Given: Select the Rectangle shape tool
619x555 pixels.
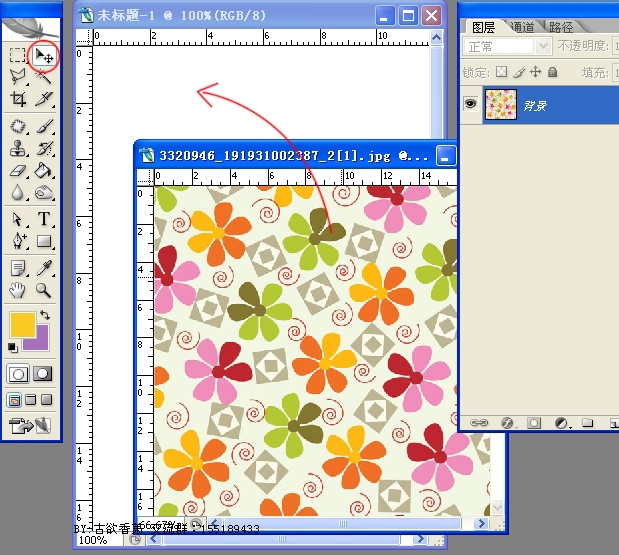Looking at the screenshot, I should tap(44, 240).
